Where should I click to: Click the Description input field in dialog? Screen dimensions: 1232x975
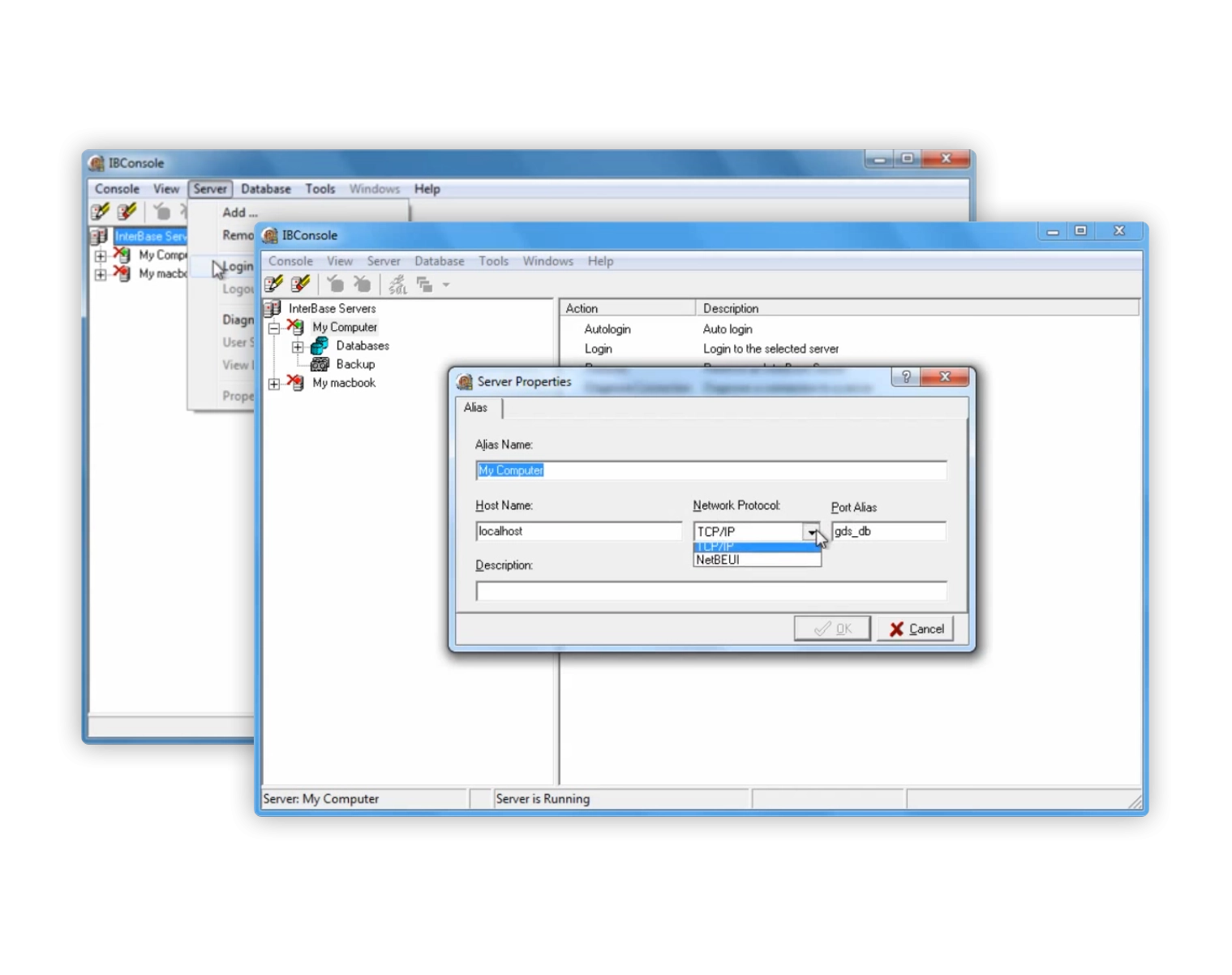pyautogui.click(x=711, y=591)
